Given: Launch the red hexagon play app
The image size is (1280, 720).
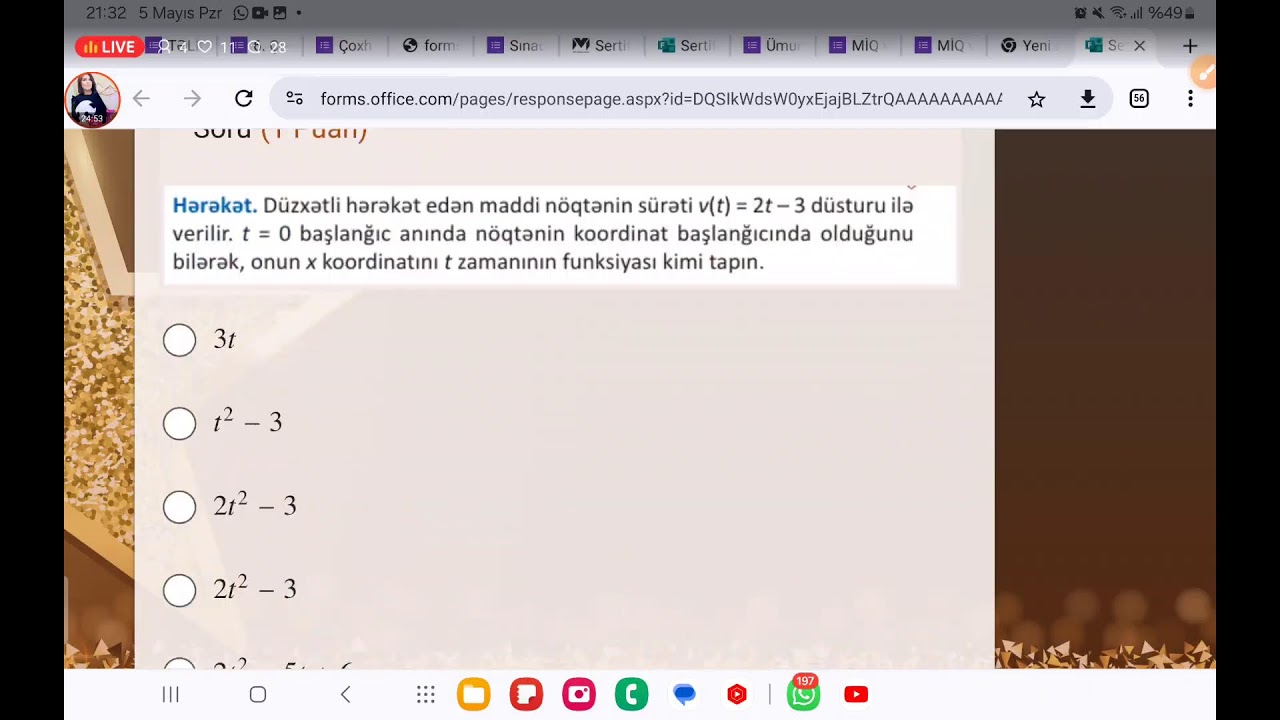Looking at the screenshot, I should 737,694.
